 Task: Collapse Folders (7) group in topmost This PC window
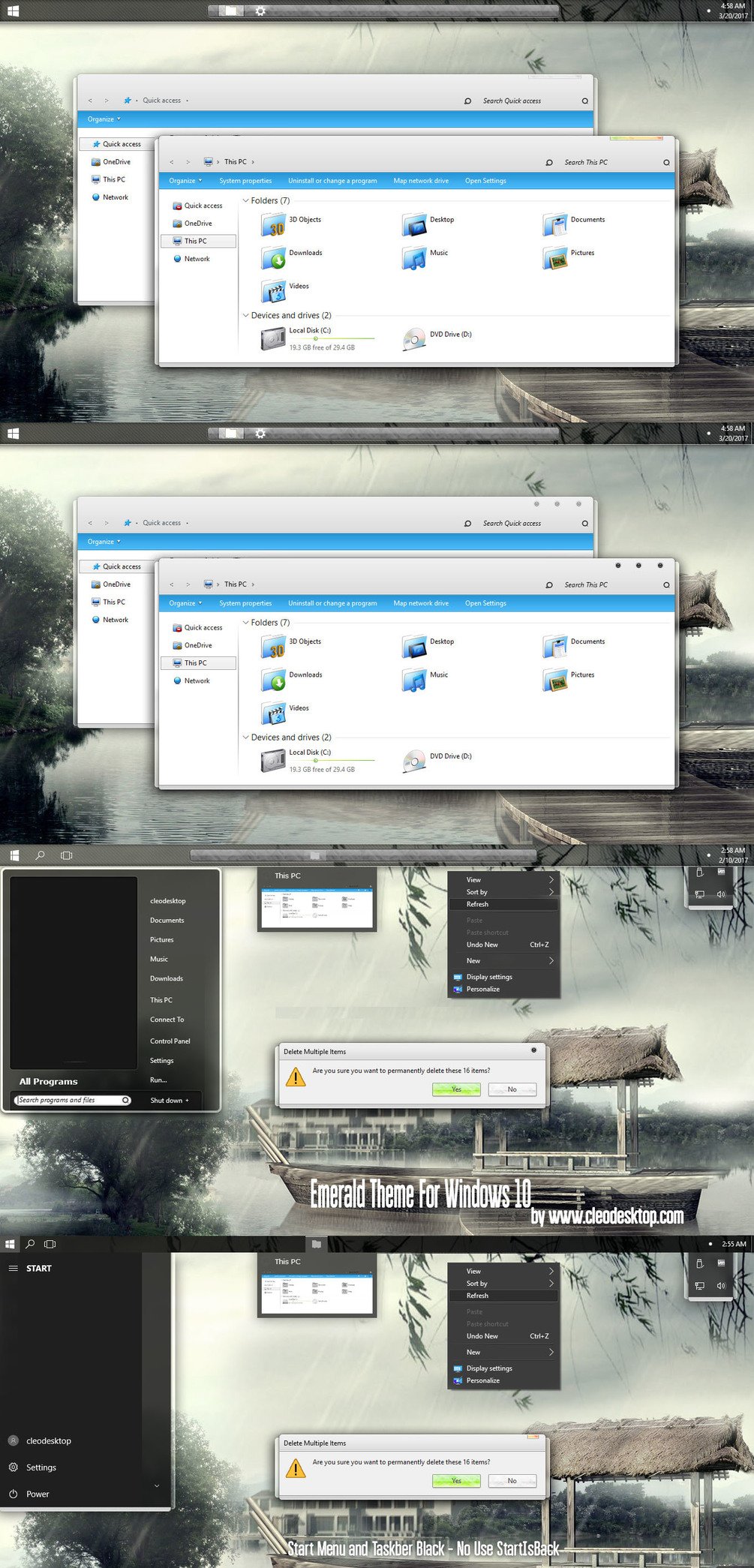click(245, 200)
